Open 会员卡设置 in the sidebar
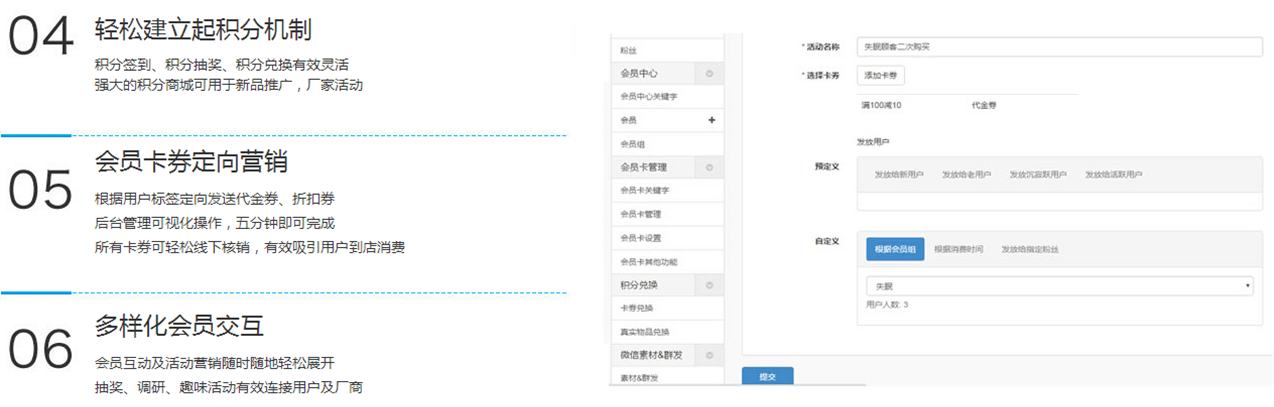This screenshot has width=1274, height=407. pos(641,238)
